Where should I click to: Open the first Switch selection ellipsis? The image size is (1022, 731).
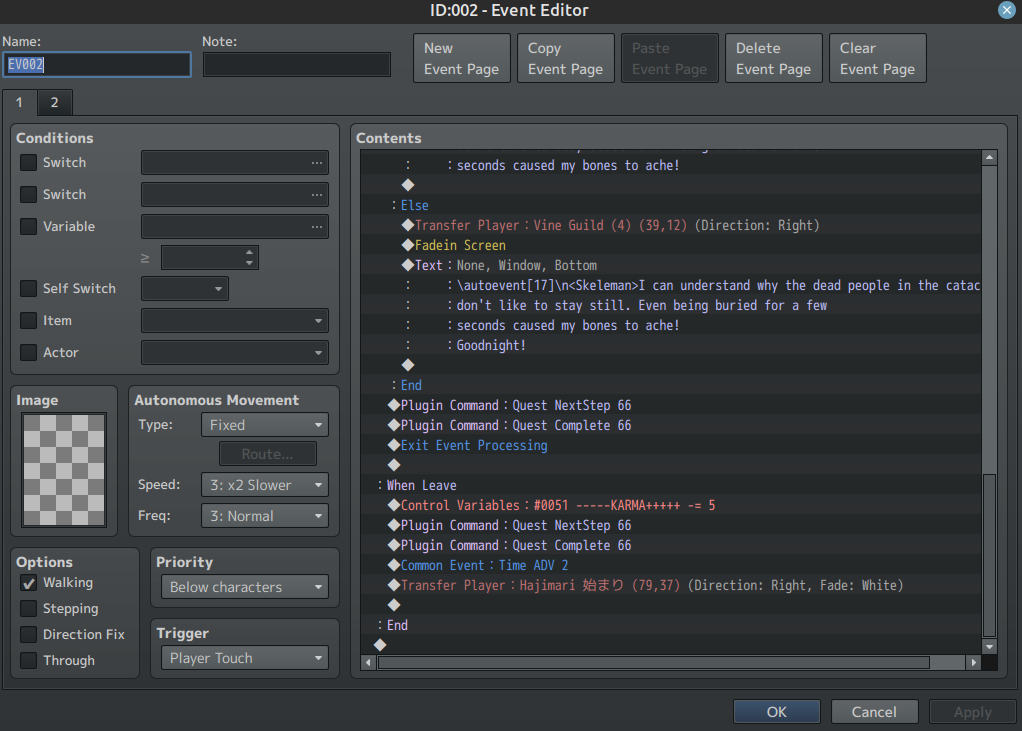tap(317, 163)
